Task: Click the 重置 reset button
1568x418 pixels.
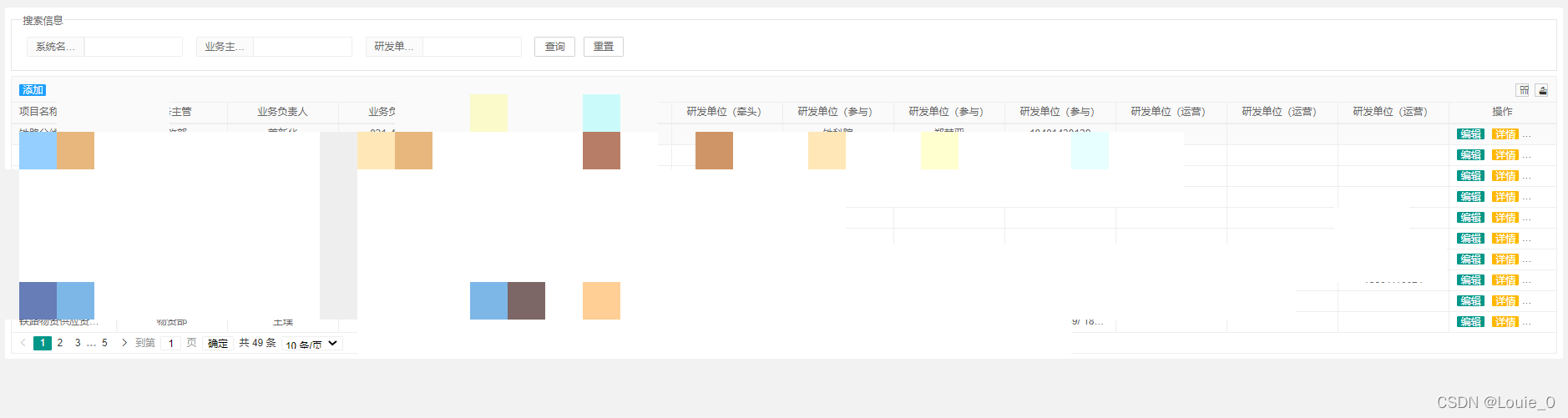Action: [604, 47]
